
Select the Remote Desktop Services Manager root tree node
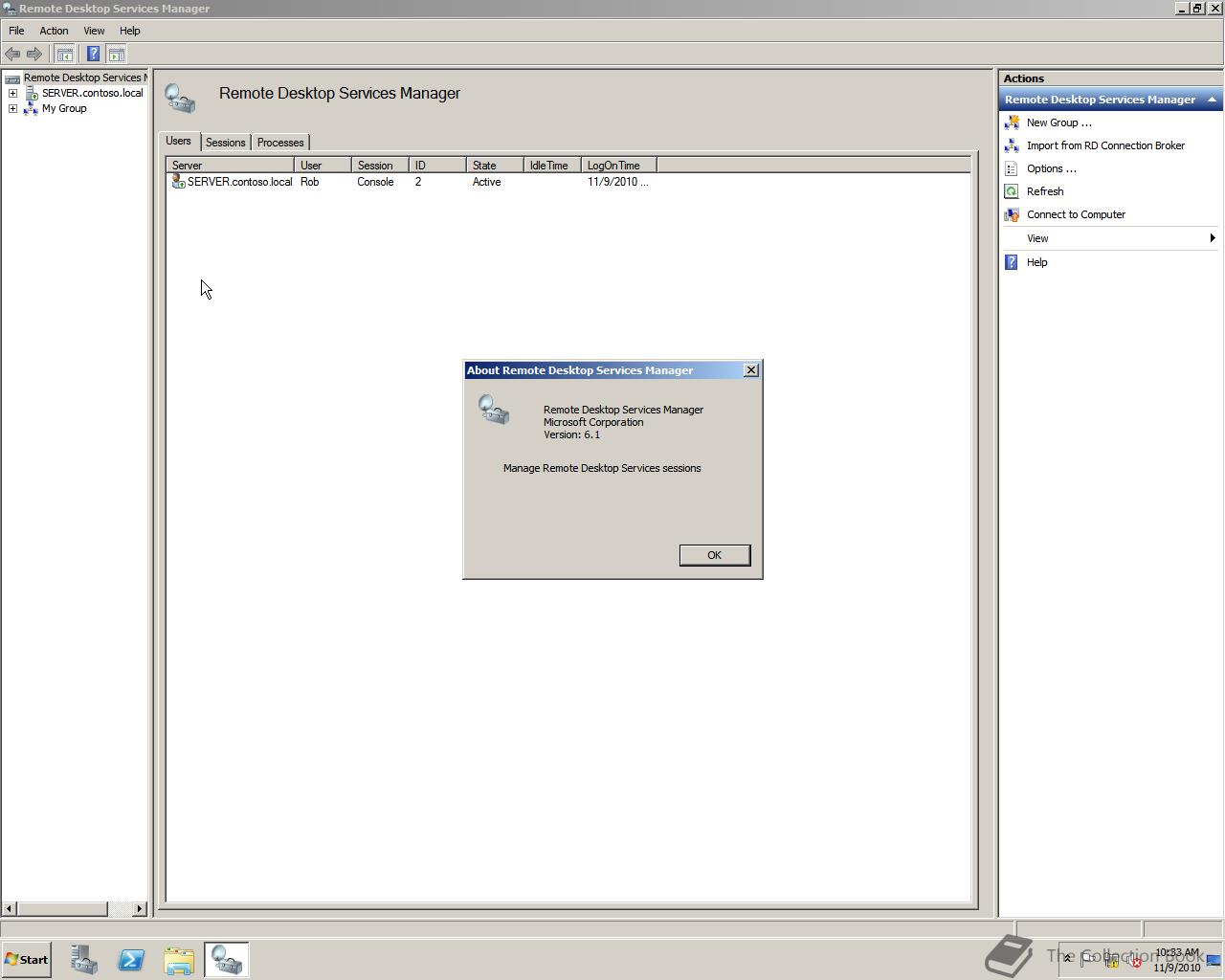[x=84, y=78]
